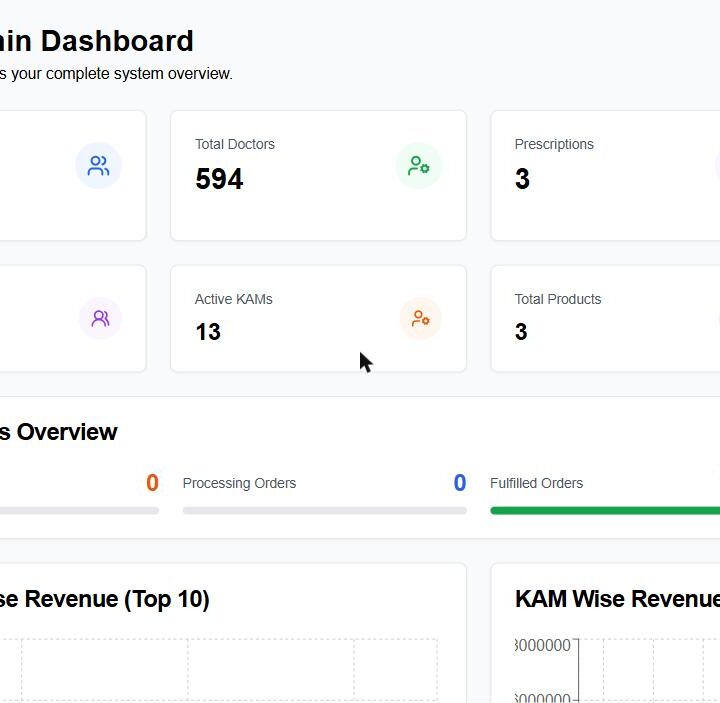Click the green Fulfilled Orders progress bar
The width and height of the screenshot is (720, 703).
click(605, 511)
